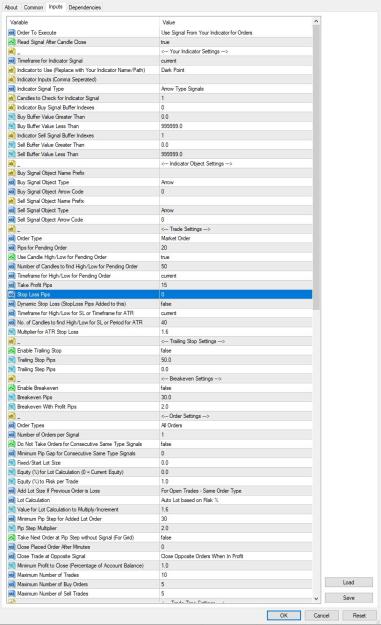Change the 'Market Order' value of Order Type
This screenshot has height=625, width=381.
[x=236, y=238]
